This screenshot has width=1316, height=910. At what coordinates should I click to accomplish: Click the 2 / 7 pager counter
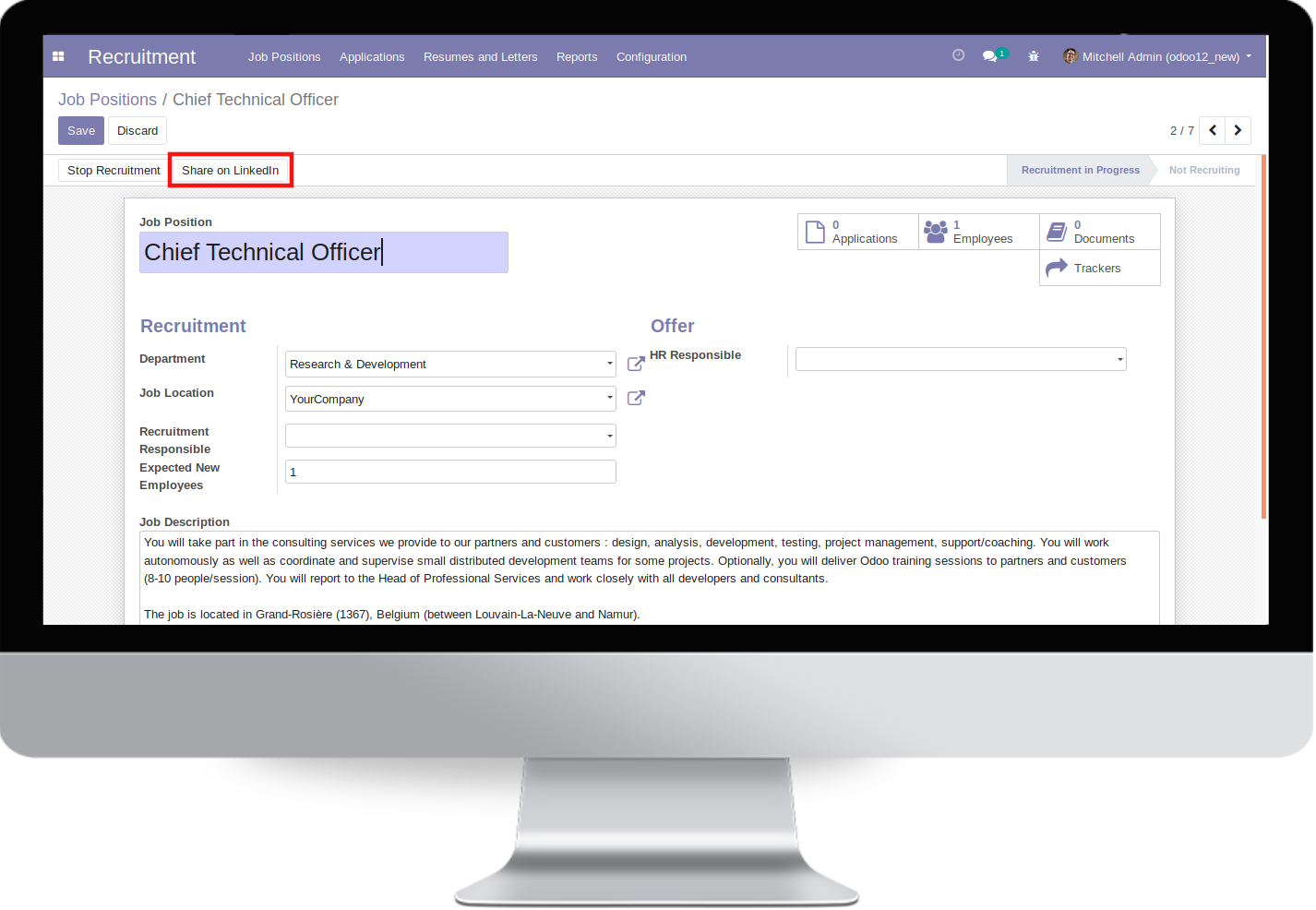click(x=1182, y=130)
